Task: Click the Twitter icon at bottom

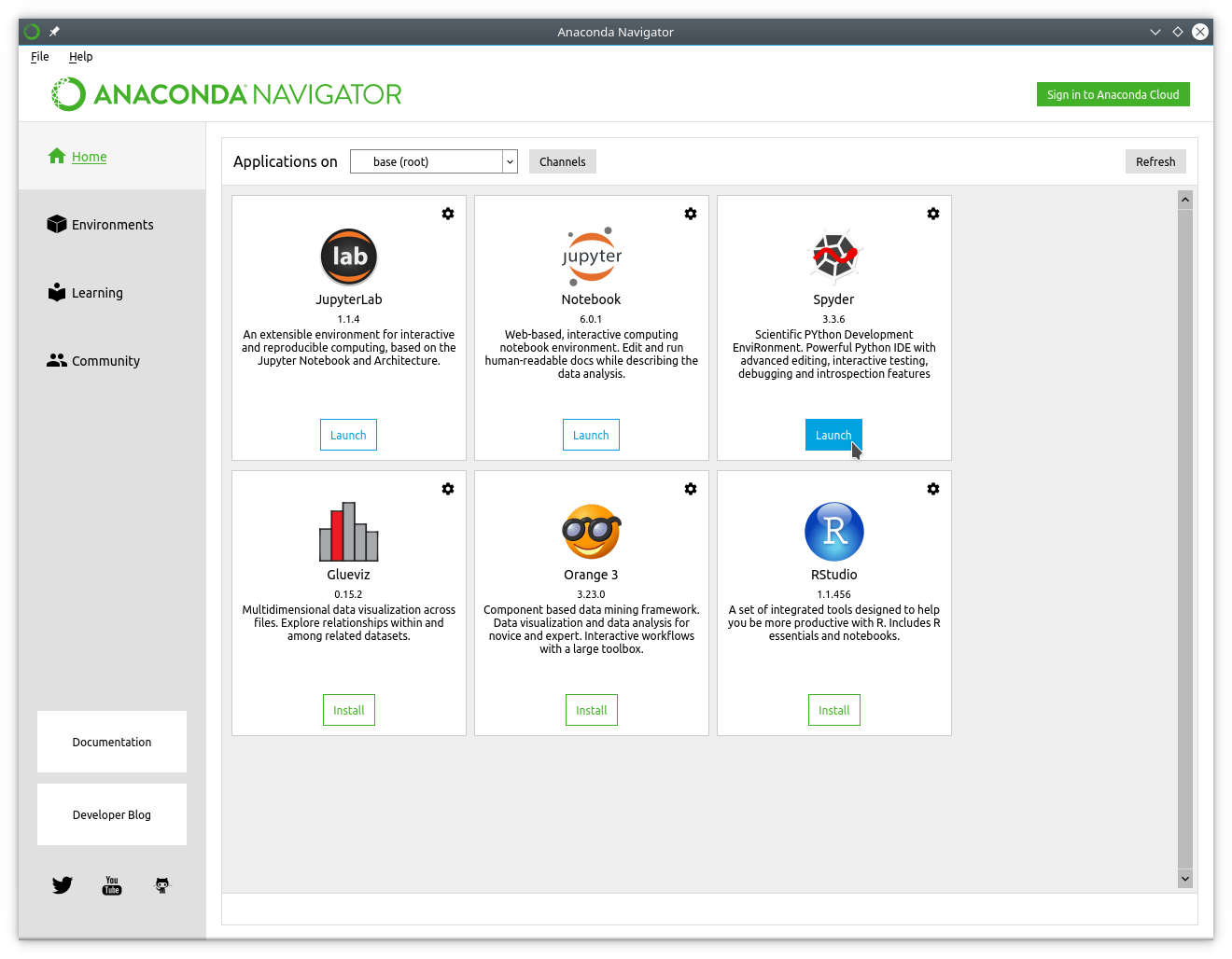Action: click(62, 884)
